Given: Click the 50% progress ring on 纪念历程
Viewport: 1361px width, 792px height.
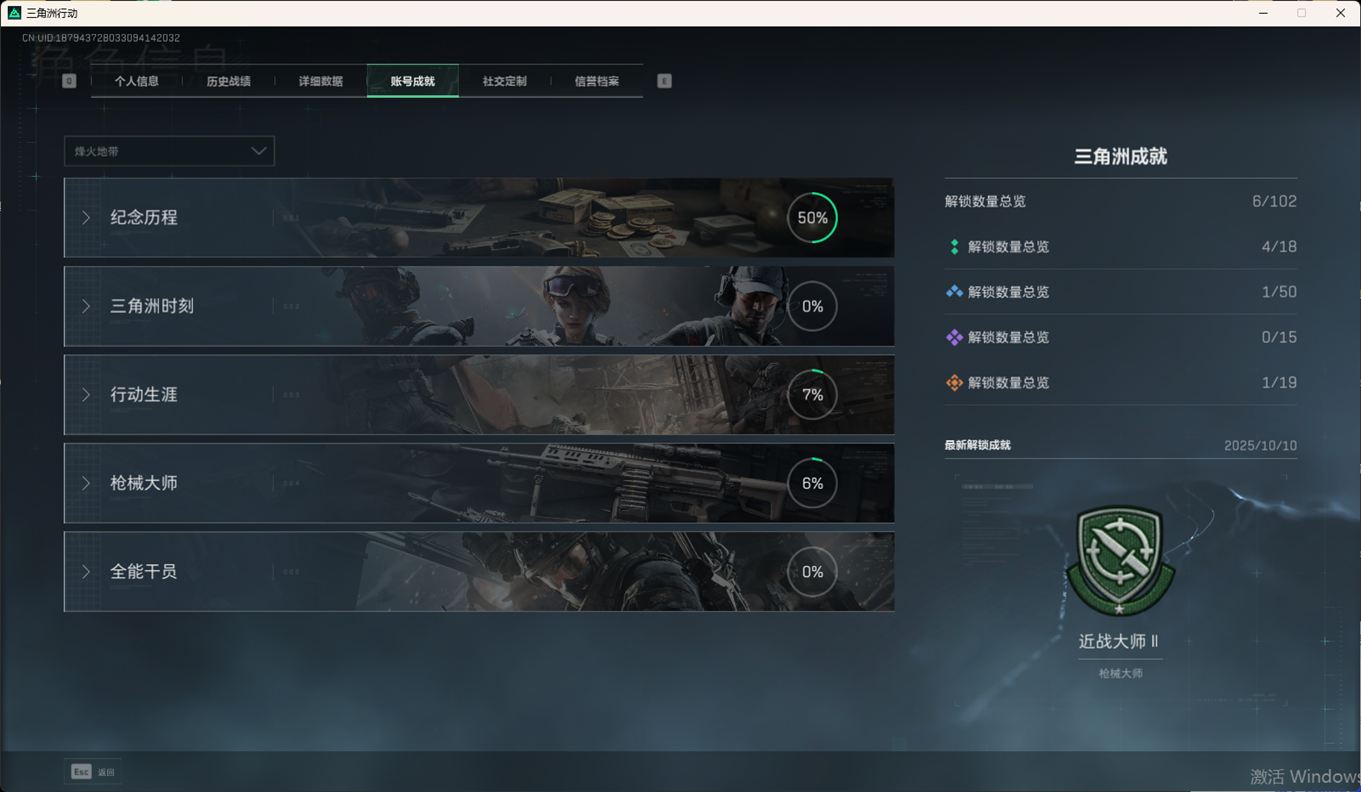Looking at the screenshot, I should [812, 218].
